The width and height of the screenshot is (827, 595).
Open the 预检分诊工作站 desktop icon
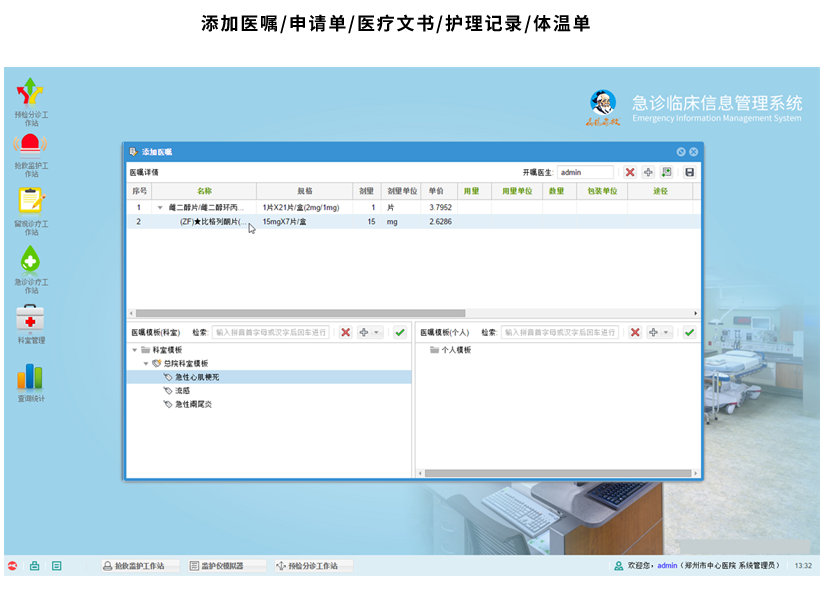tap(31, 92)
